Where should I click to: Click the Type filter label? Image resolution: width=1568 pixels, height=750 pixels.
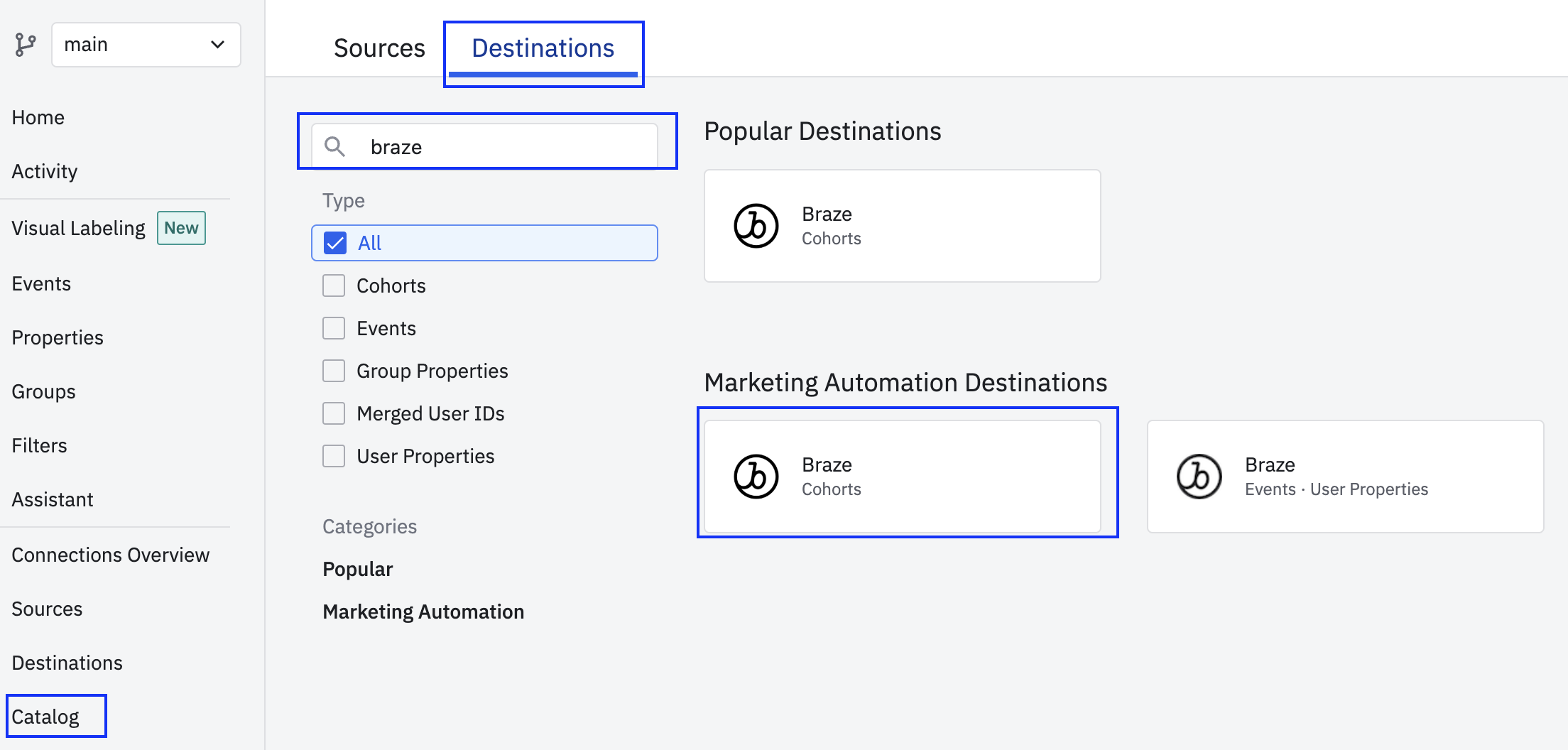pos(344,200)
